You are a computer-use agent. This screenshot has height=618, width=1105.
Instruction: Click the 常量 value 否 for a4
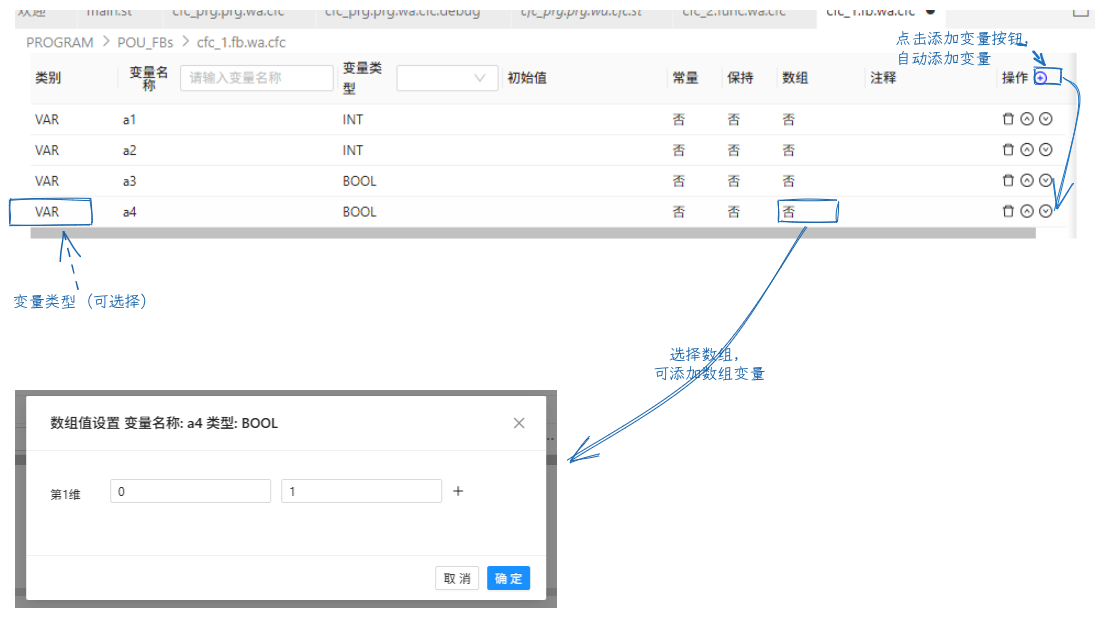tap(679, 211)
